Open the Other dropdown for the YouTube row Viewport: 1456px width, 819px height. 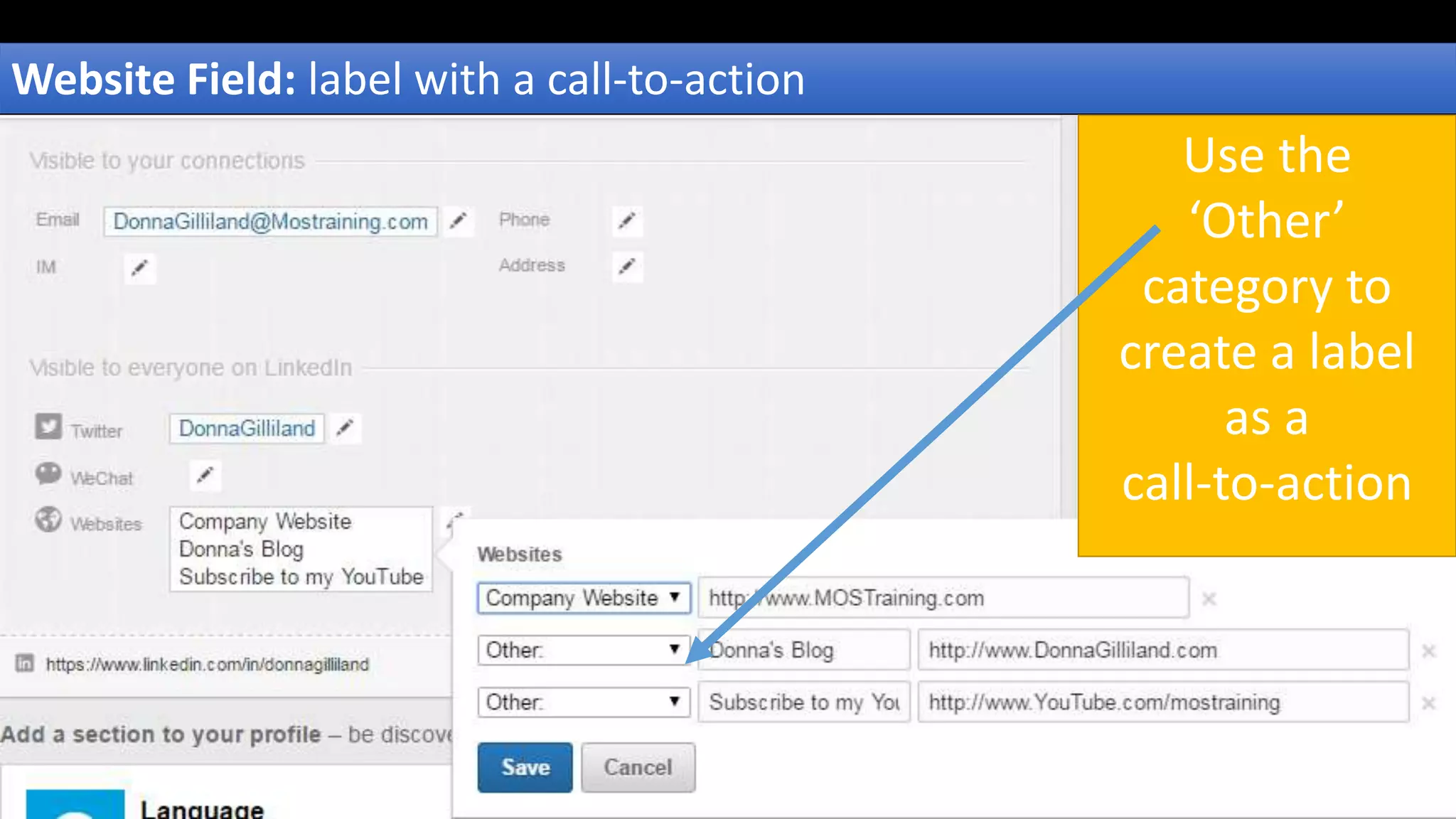584,702
